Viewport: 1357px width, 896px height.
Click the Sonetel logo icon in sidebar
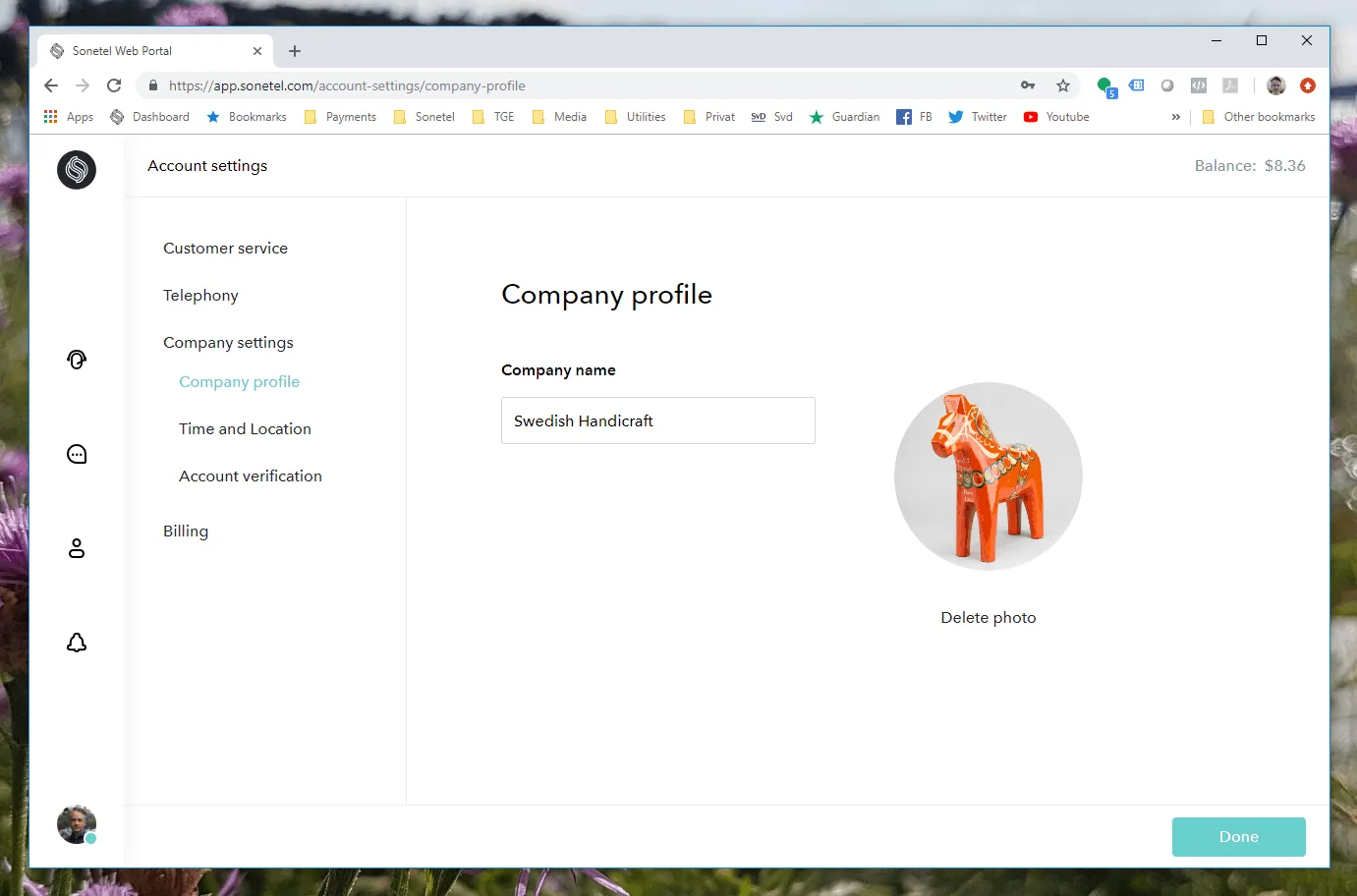pos(77,170)
